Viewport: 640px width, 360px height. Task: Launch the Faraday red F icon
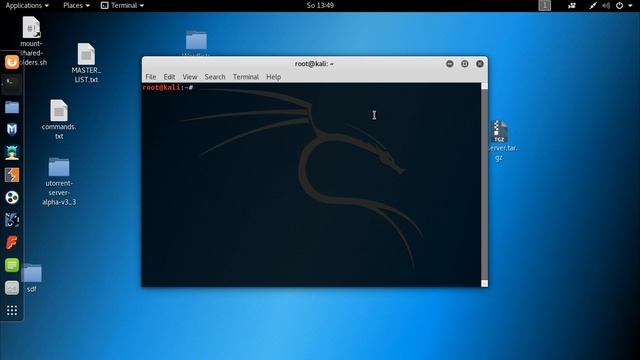point(11,243)
